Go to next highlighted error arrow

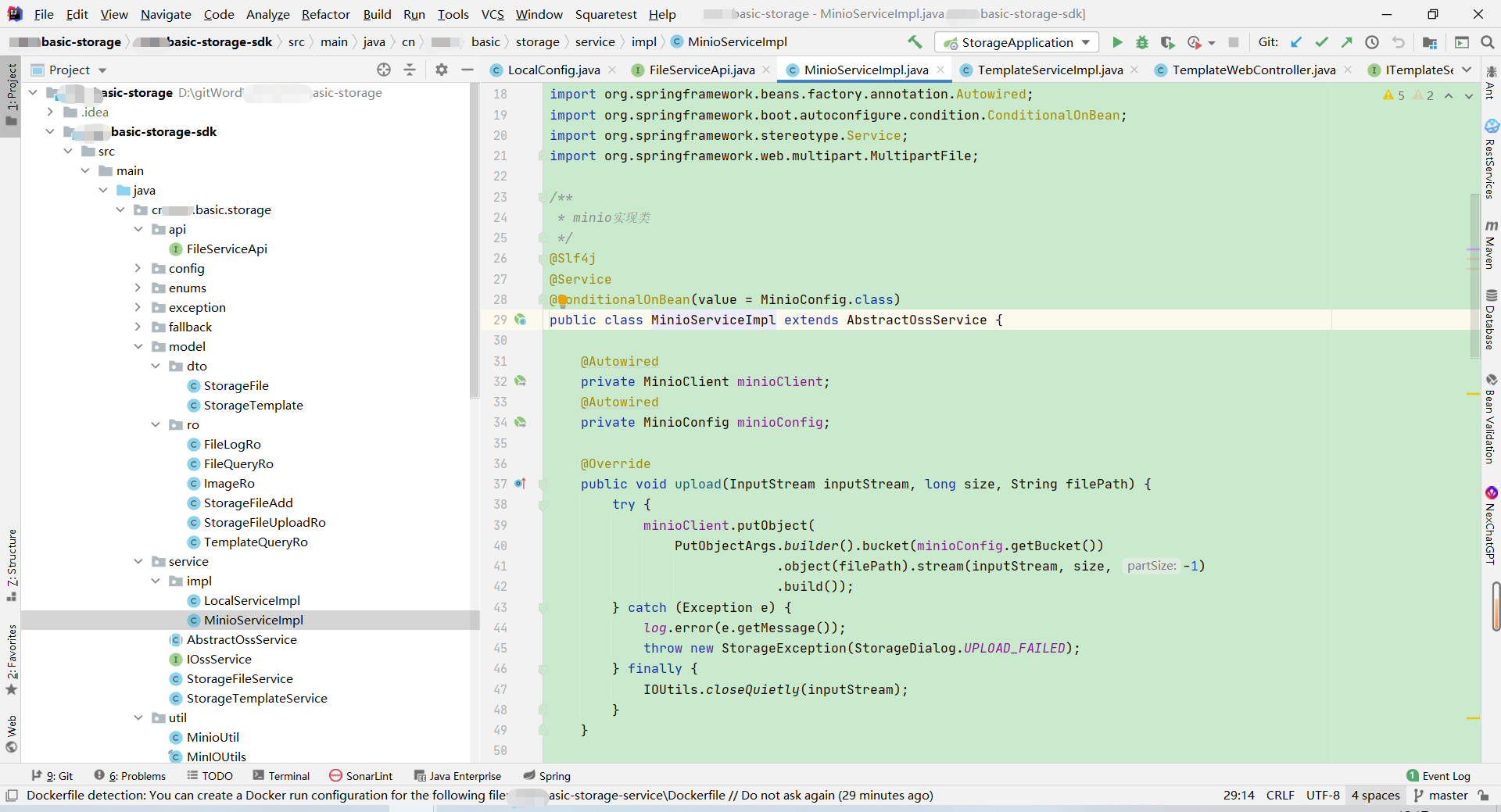[x=1469, y=95]
